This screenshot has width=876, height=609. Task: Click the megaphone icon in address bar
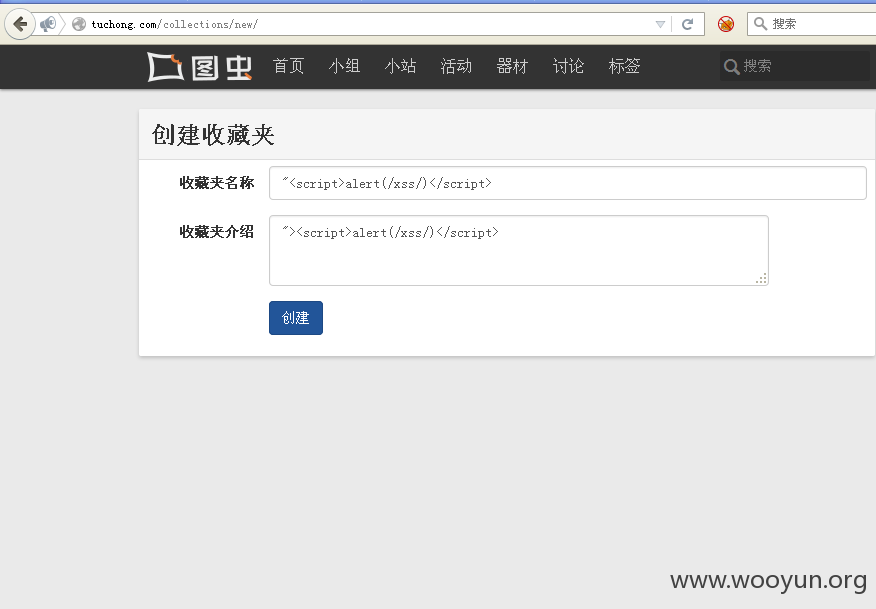pyautogui.click(x=48, y=24)
